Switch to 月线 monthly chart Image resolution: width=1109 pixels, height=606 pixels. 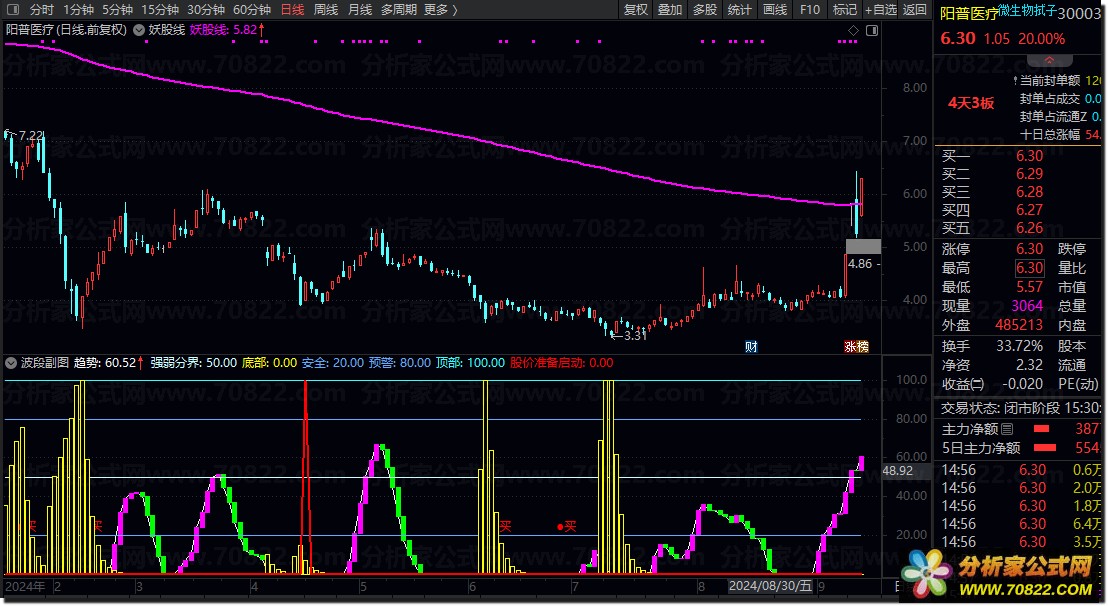(x=360, y=10)
